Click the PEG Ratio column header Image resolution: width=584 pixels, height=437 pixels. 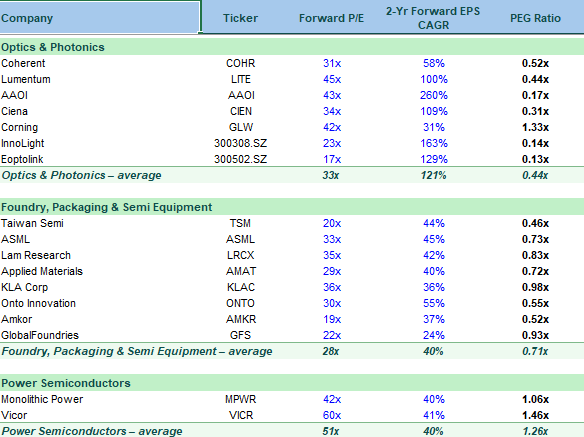click(535, 18)
